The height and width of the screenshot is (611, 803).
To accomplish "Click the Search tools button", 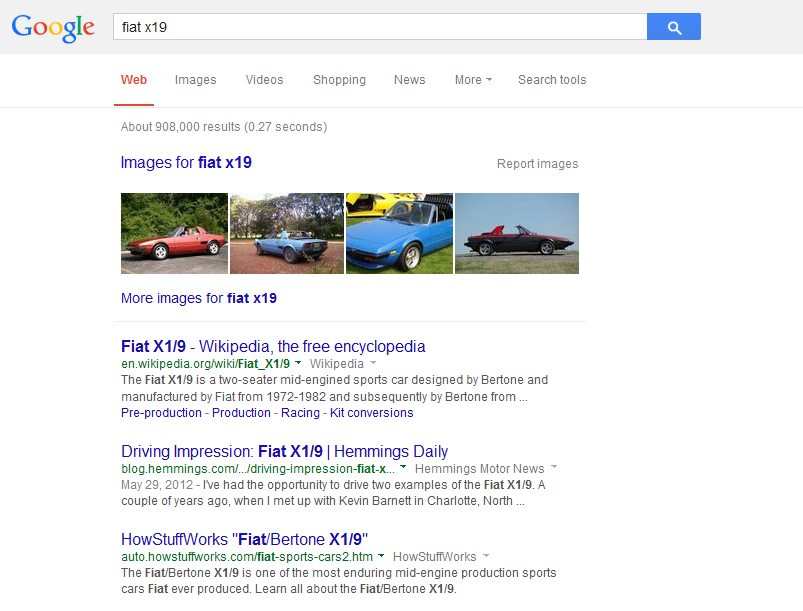I will tap(552, 80).
